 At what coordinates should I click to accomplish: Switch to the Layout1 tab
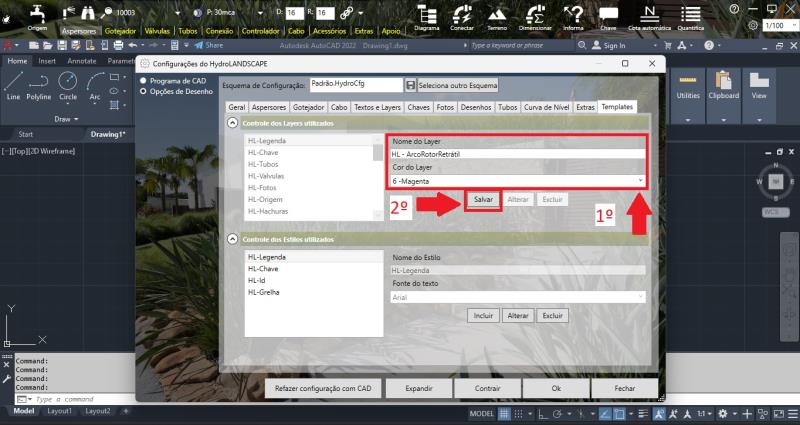pyautogui.click(x=60, y=411)
